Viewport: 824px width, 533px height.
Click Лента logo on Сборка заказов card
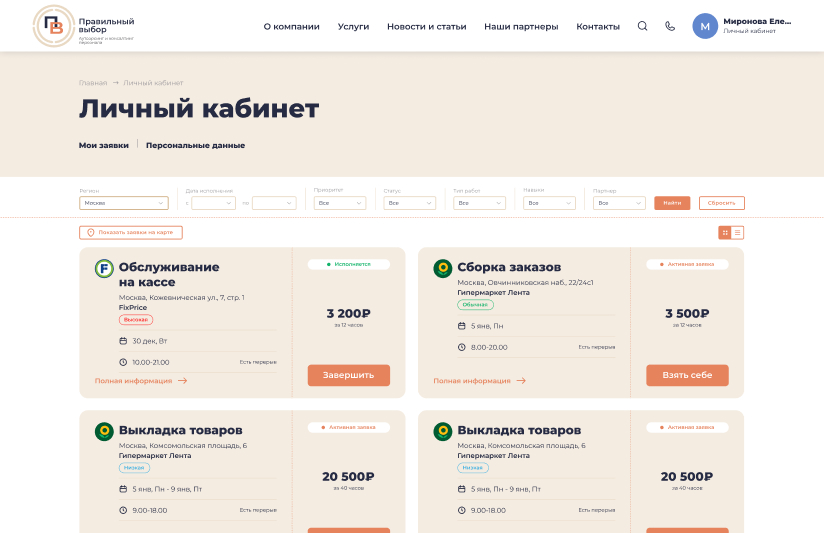[442, 268]
